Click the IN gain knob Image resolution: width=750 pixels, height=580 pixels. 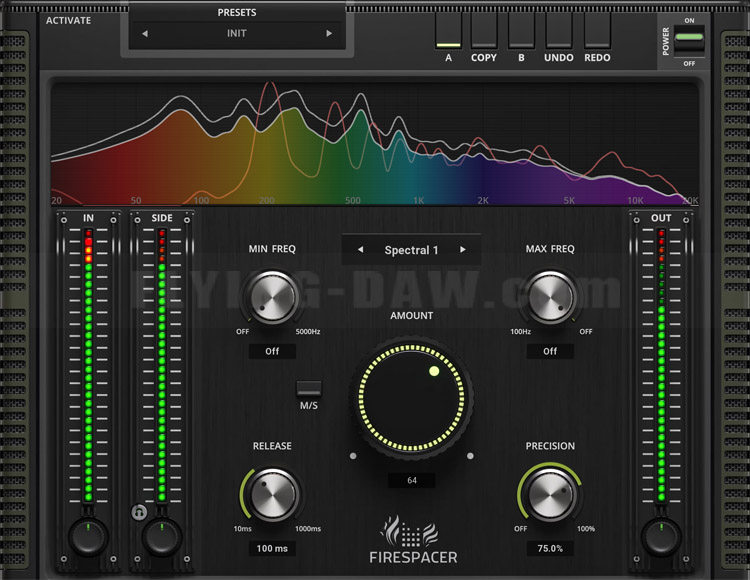click(x=88, y=536)
